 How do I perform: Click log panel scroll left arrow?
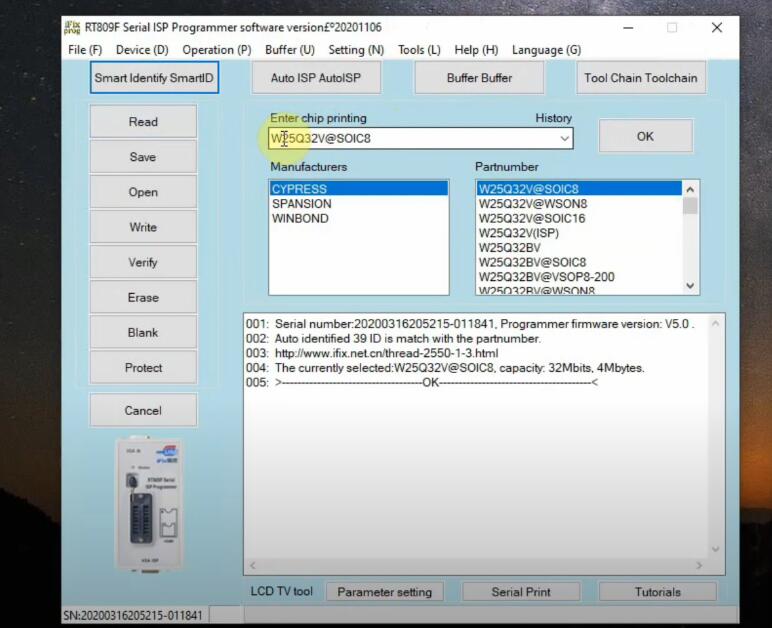tap(253, 566)
